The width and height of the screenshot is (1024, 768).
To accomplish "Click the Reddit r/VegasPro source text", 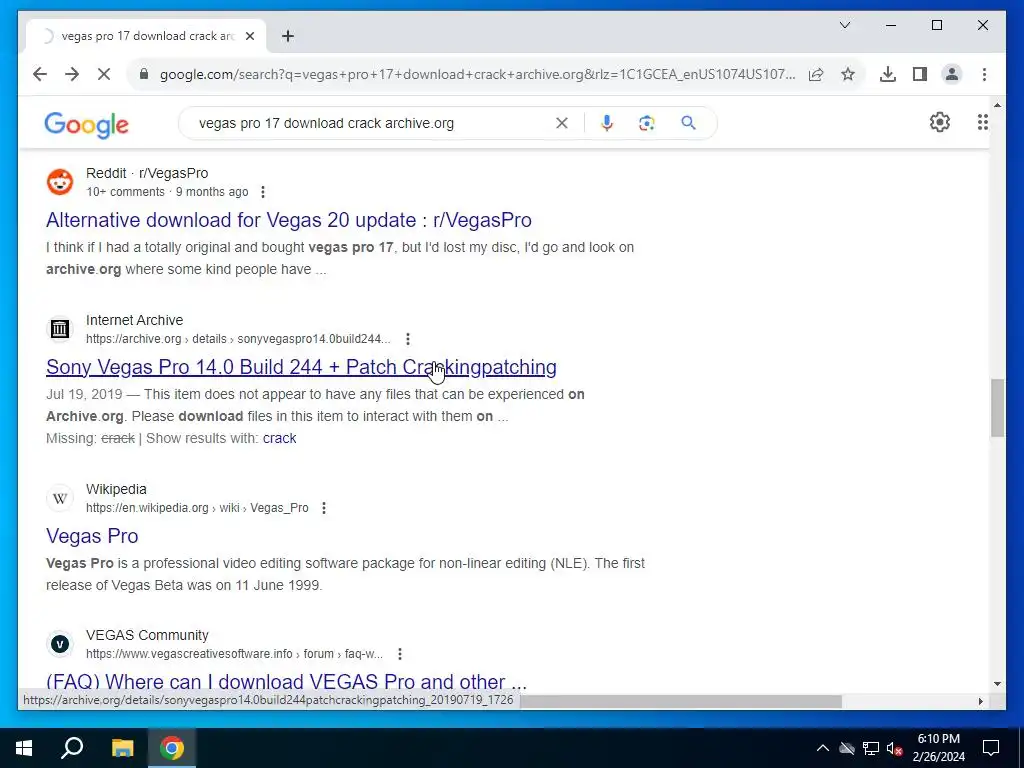I will pos(147,173).
